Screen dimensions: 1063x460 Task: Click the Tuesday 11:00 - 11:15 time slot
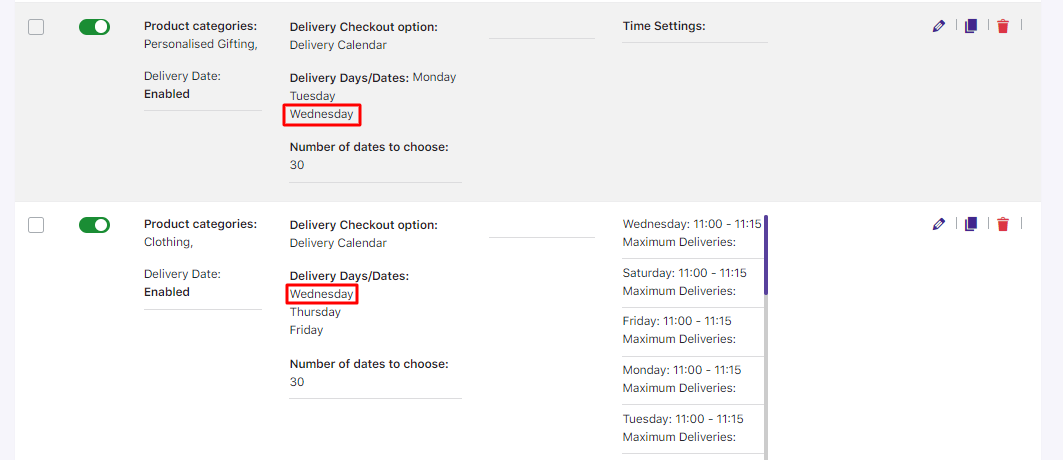click(x=683, y=419)
